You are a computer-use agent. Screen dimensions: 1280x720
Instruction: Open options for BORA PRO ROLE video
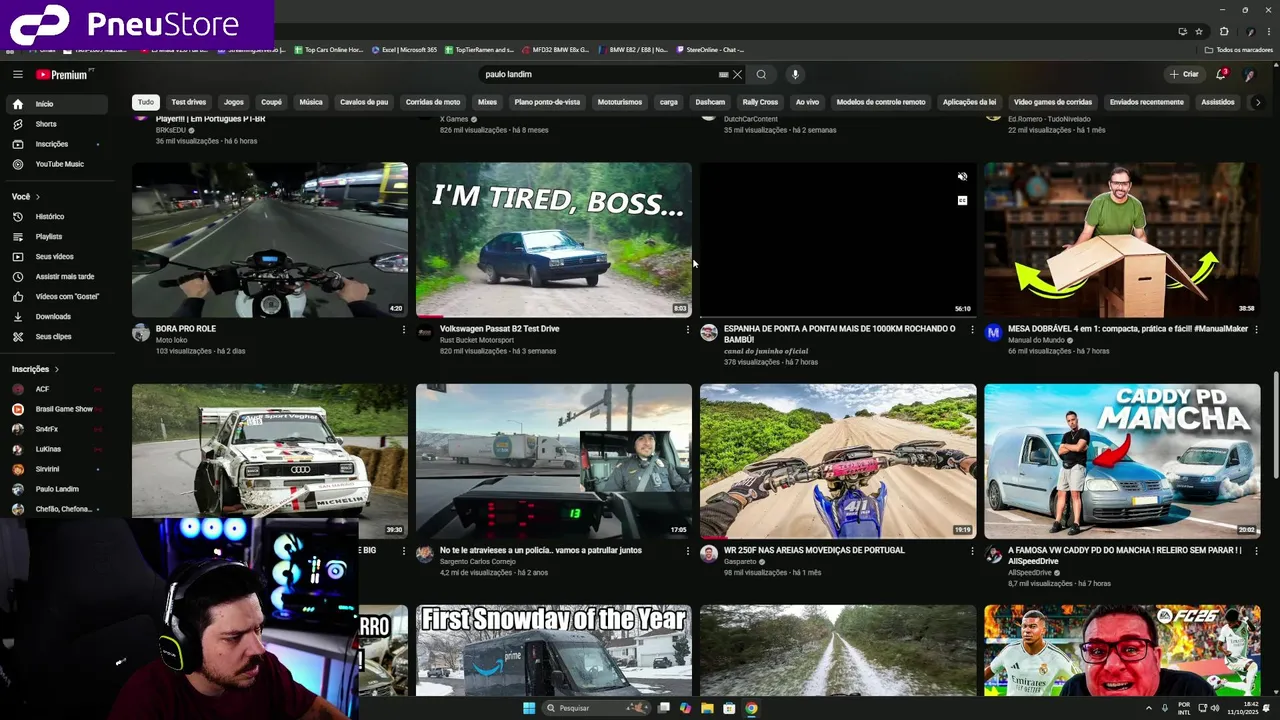click(x=404, y=329)
